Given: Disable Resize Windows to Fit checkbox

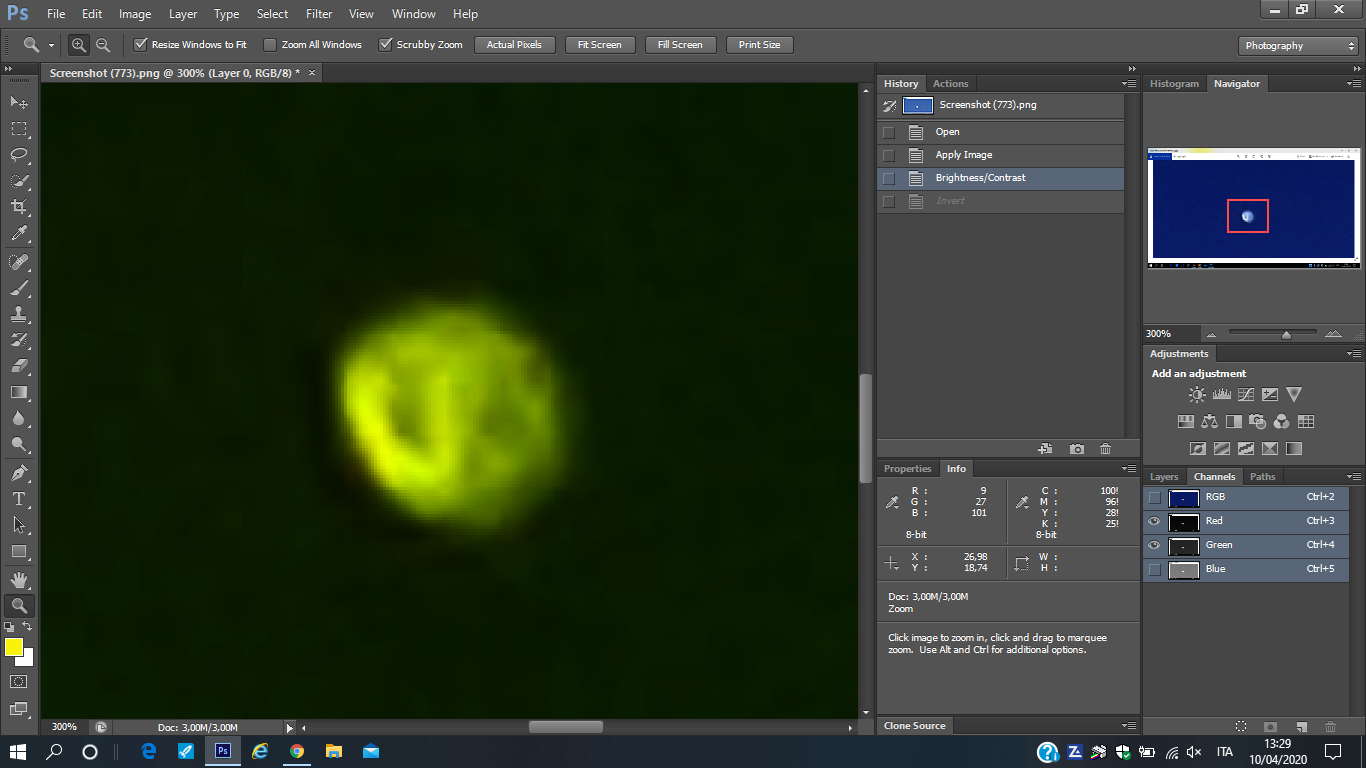Looking at the screenshot, I should click(141, 45).
